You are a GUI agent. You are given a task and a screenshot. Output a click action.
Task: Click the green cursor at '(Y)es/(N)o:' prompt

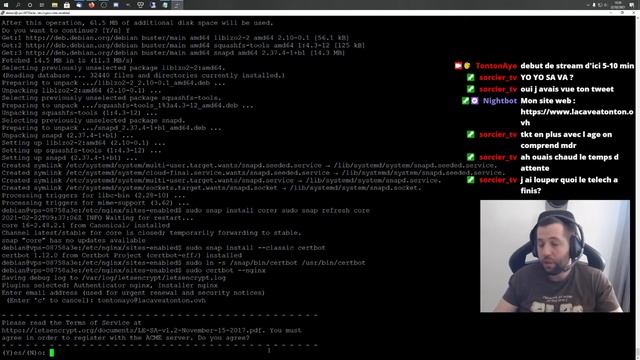pos(52,353)
